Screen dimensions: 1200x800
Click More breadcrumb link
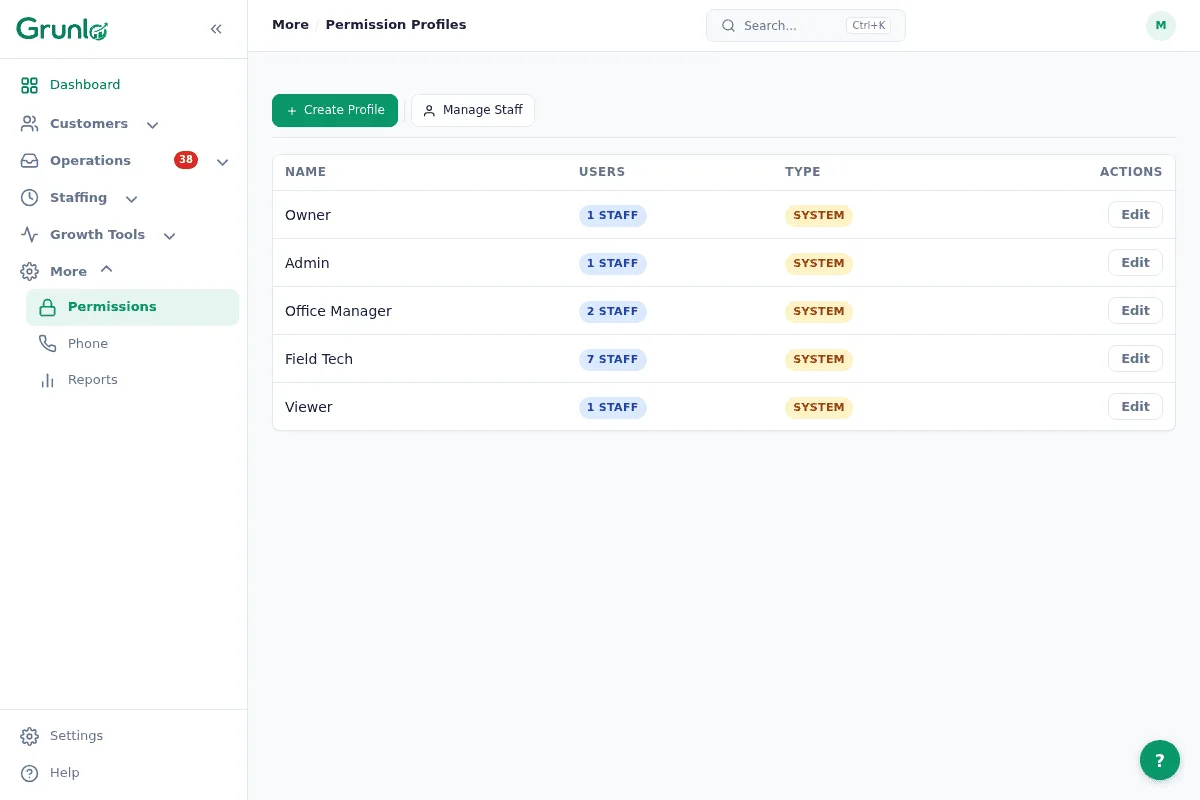(290, 25)
